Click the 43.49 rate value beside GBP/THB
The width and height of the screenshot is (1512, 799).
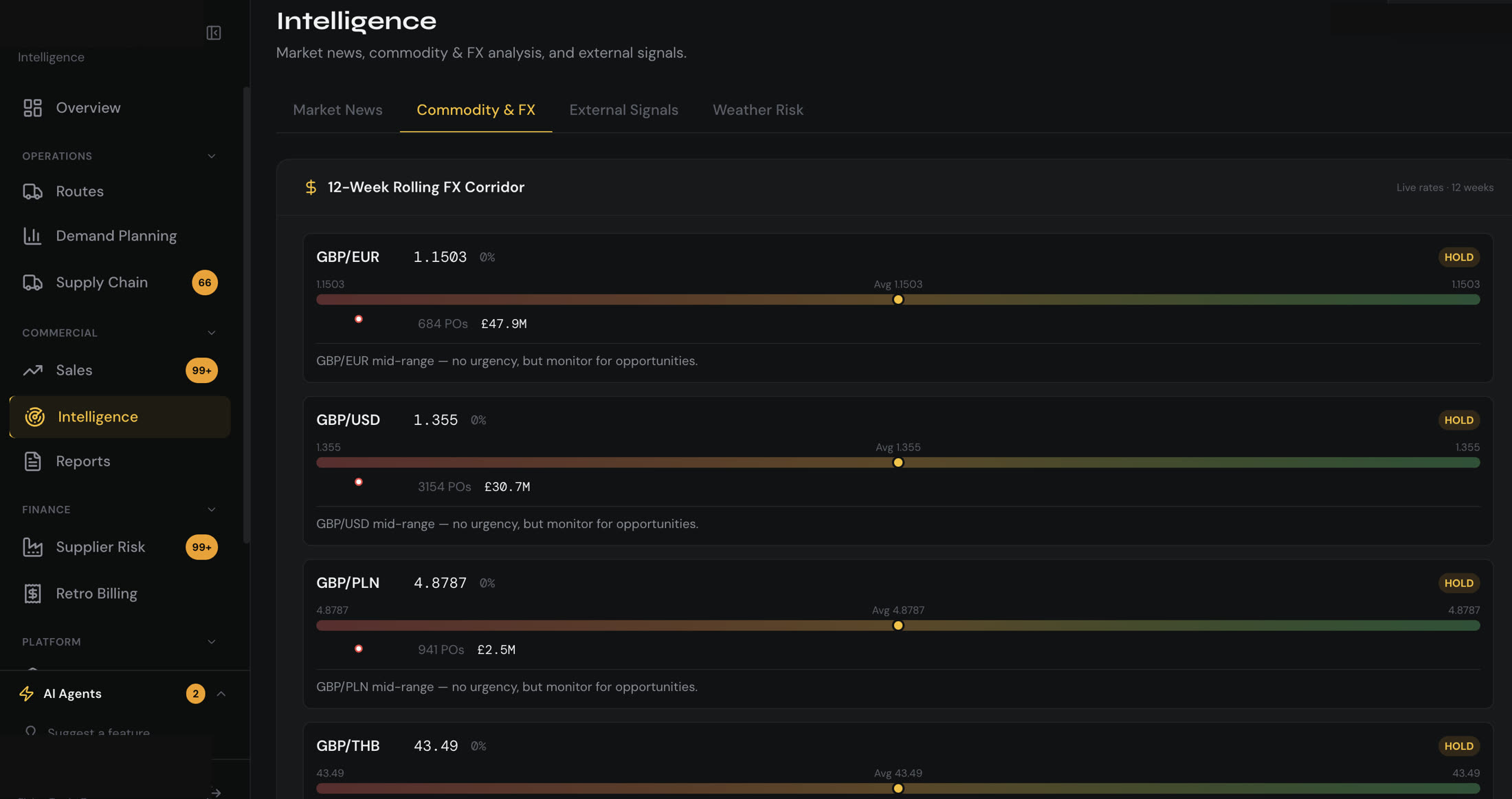[436, 746]
